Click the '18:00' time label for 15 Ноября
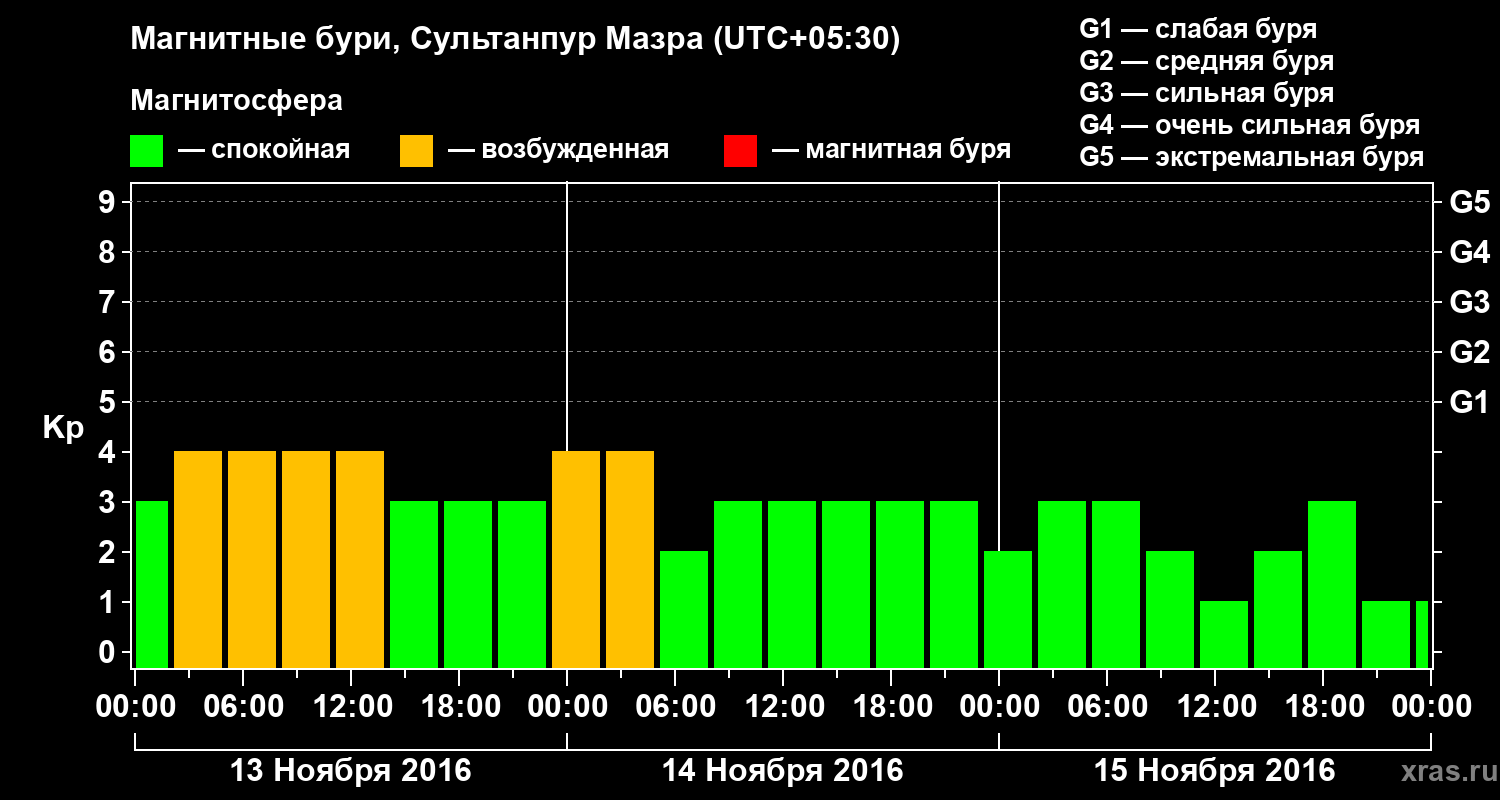1500x800 pixels. [1323, 706]
